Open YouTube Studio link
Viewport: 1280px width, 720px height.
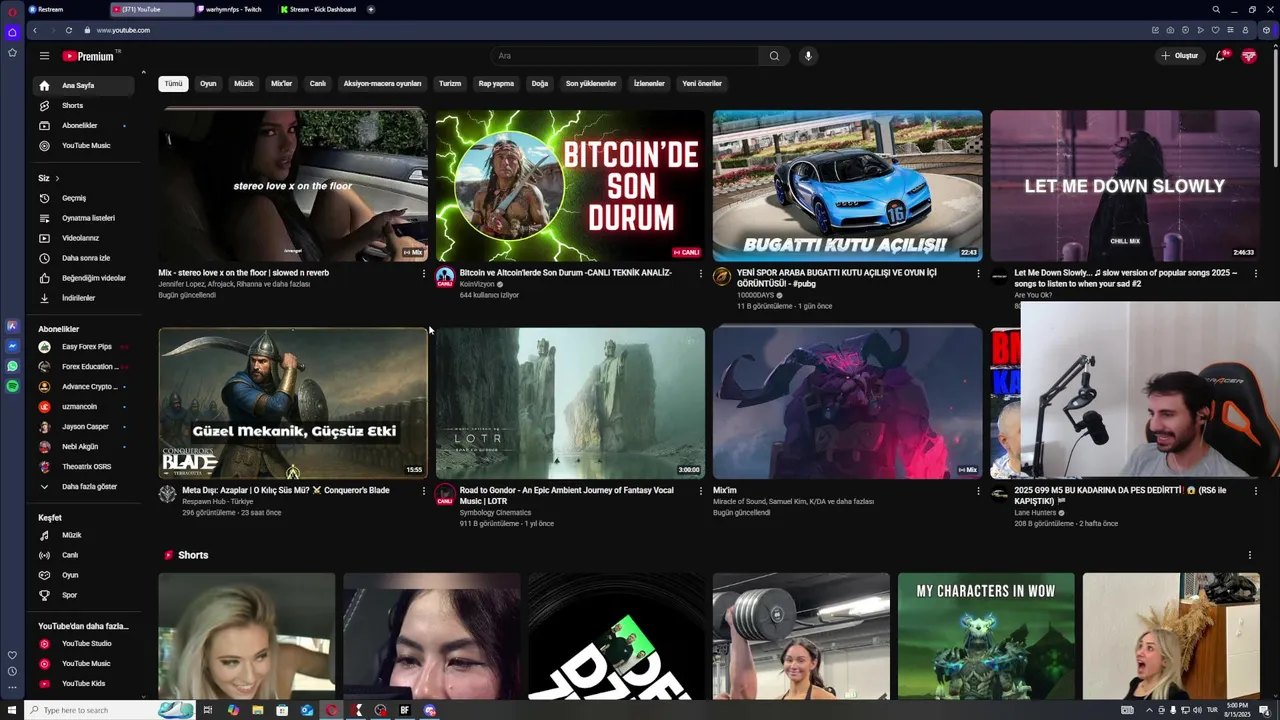(84, 644)
